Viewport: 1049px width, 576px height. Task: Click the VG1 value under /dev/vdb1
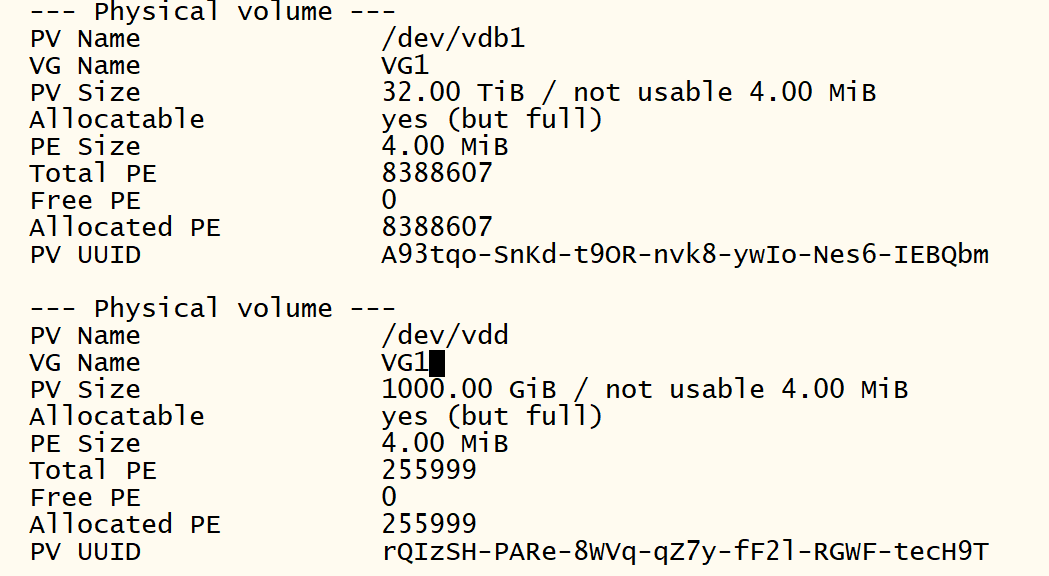click(x=405, y=66)
